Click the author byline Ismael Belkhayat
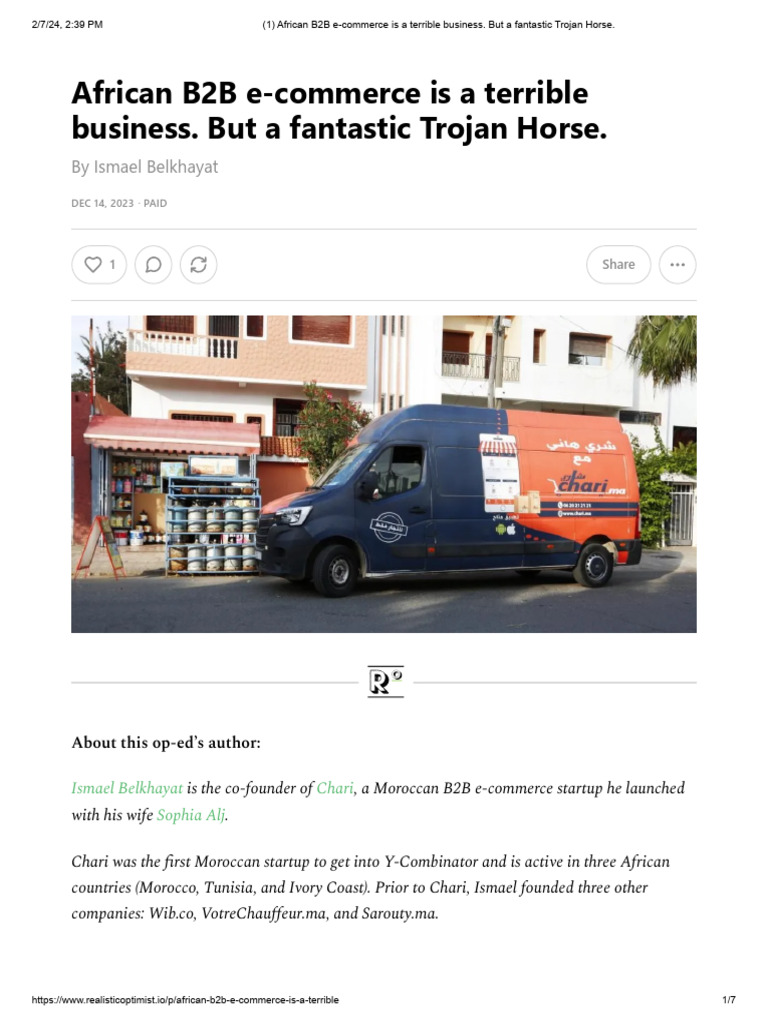768x1024 pixels. tap(155, 167)
